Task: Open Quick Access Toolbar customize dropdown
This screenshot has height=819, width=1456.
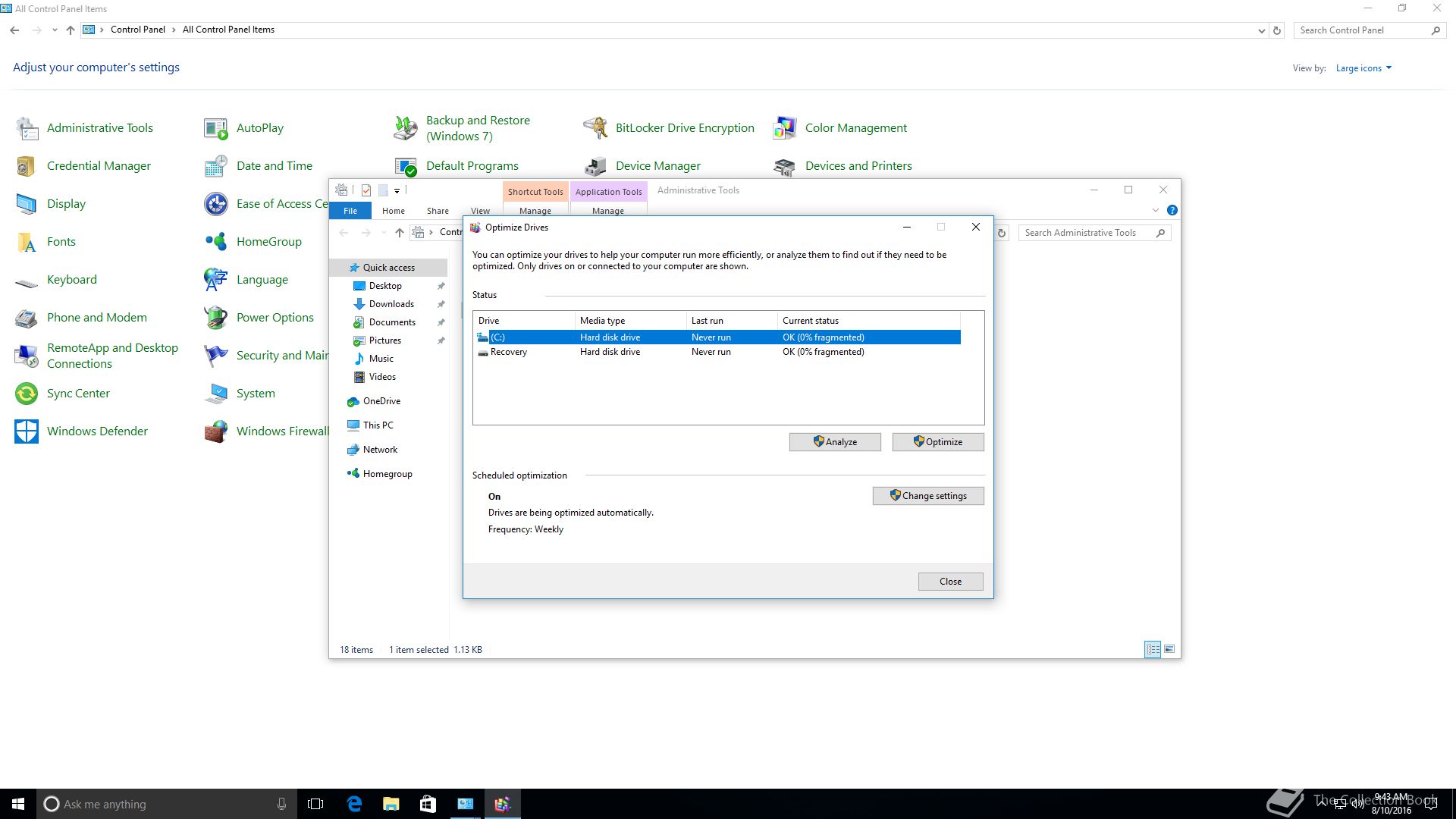Action: [397, 191]
